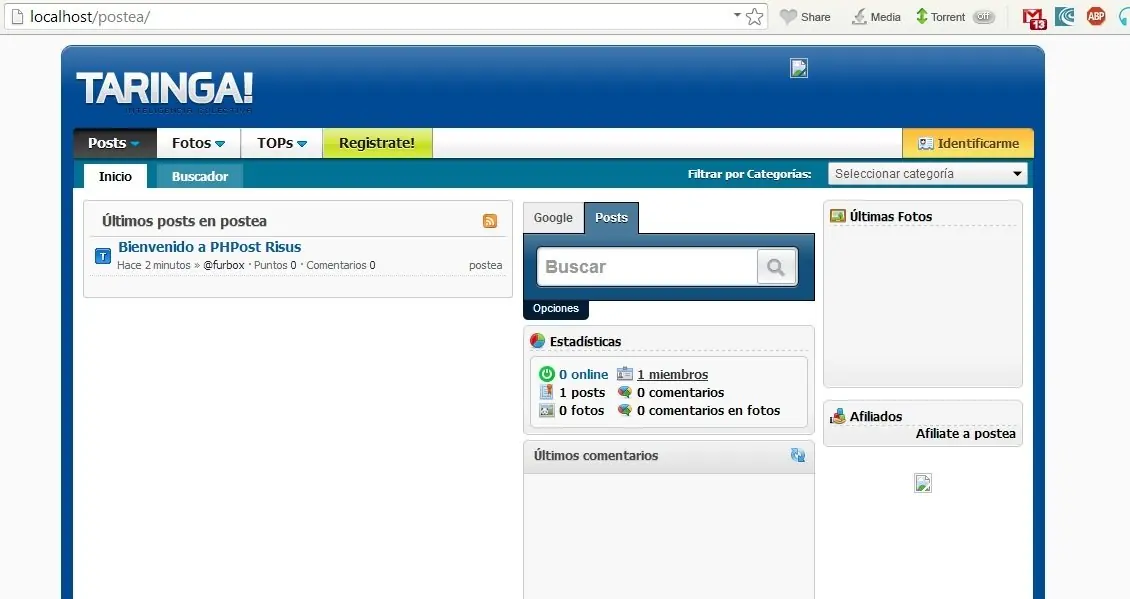Expand the search Opciones panel
The width and height of the screenshot is (1130, 599).
[x=556, y=309]
